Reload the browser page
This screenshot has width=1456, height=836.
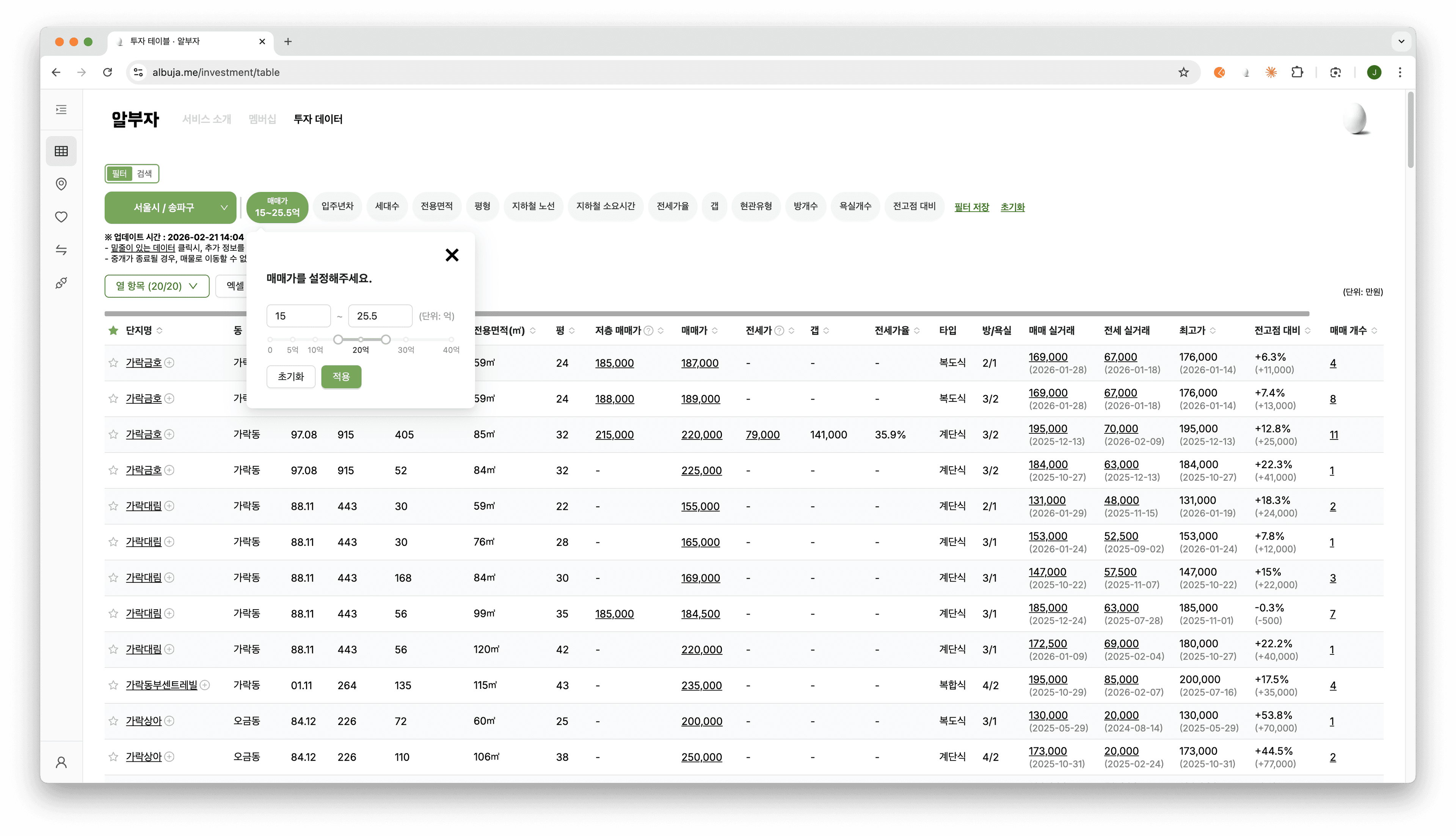pos(107,72)
